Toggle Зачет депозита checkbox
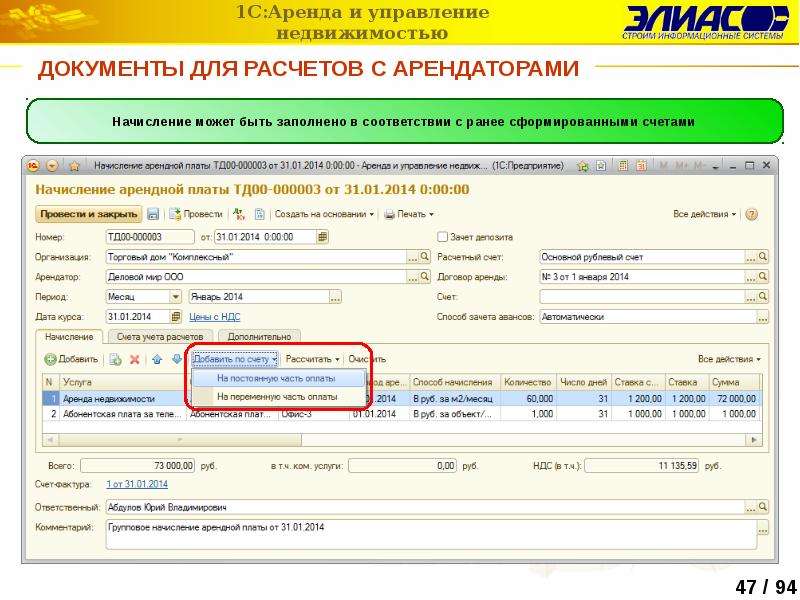Image resolution: width=800 pixels, height=600 pixels. [x=442, y=237]
